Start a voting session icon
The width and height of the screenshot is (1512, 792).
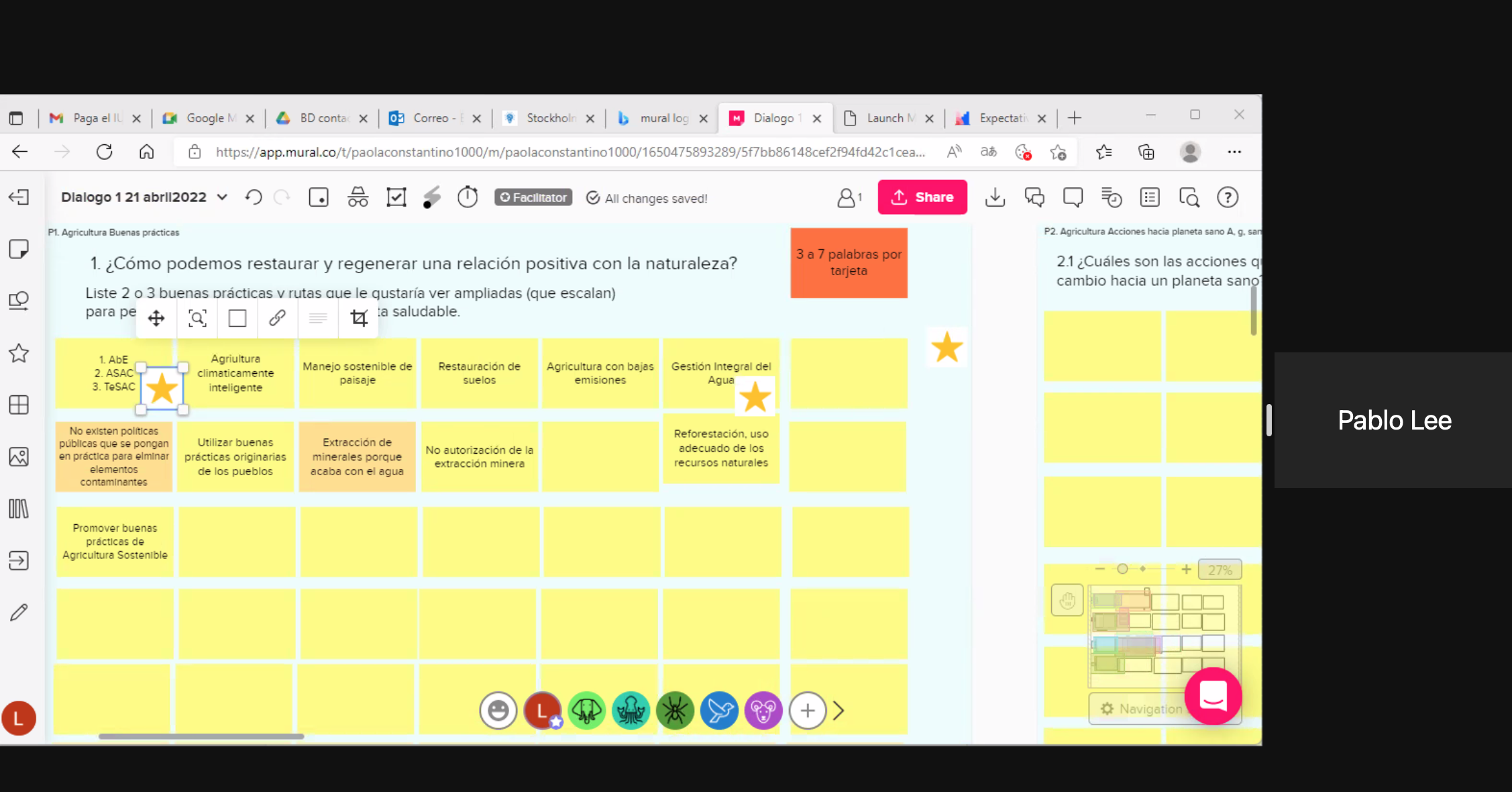point(396,197)
